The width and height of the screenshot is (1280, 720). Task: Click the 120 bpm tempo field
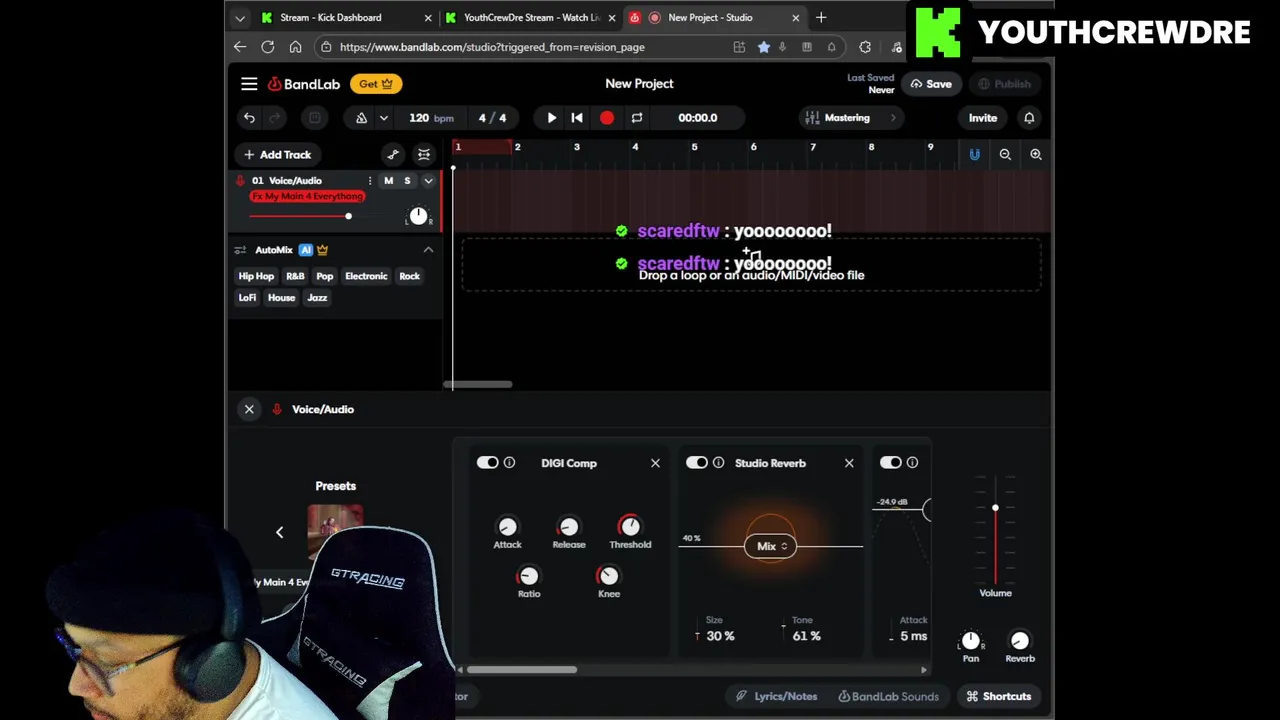coord(430,118)
